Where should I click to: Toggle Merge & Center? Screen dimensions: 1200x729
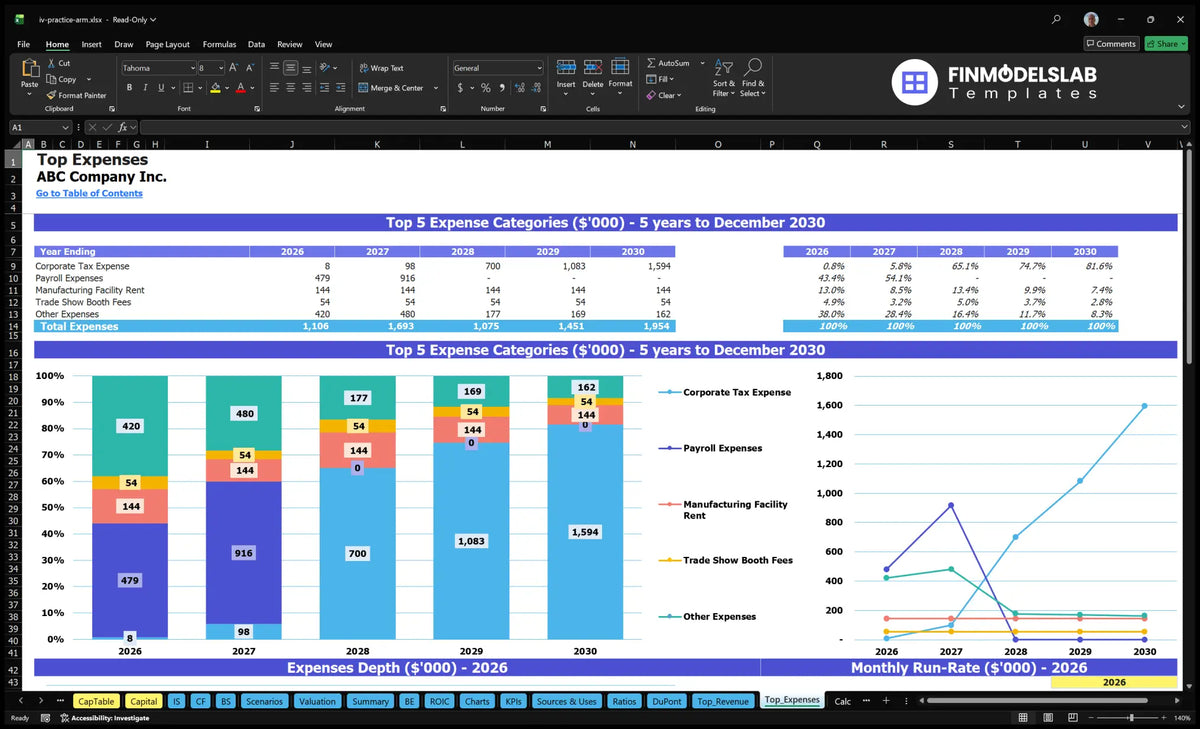click(391, 88)
